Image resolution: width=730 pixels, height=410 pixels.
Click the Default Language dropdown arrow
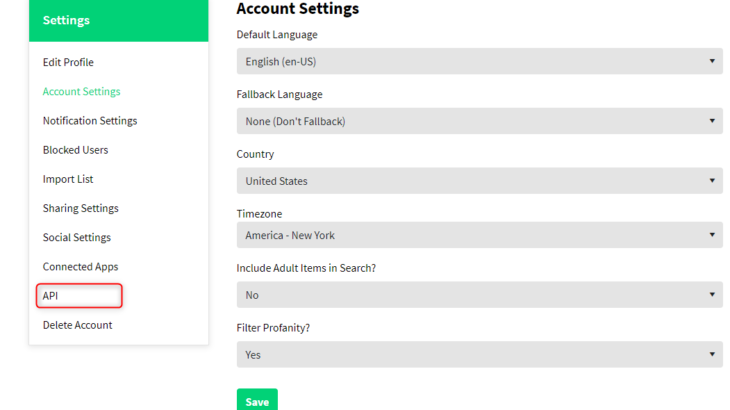coord(711,61)
